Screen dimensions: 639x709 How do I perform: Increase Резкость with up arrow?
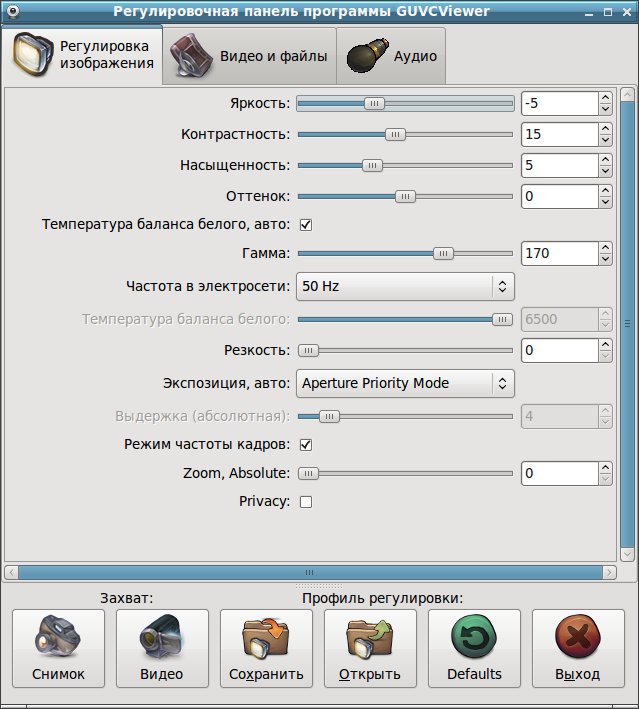tap(606, 345)
